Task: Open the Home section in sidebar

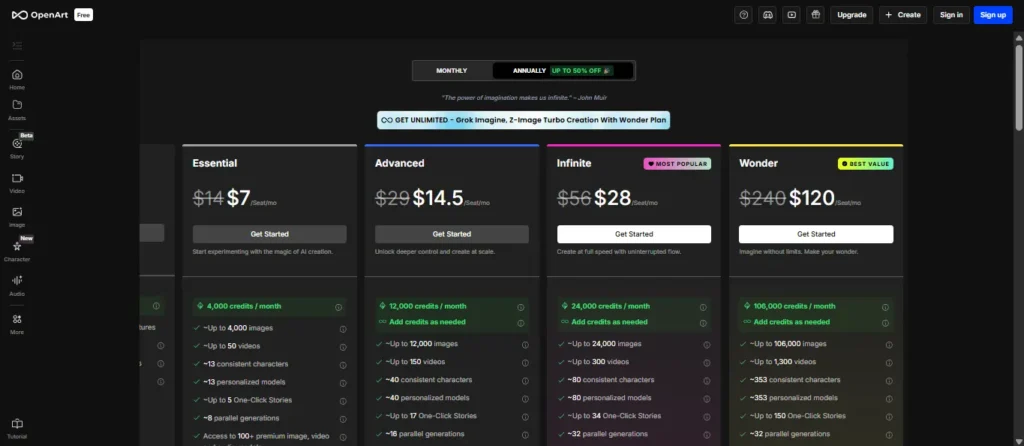Action: (17, 79)
